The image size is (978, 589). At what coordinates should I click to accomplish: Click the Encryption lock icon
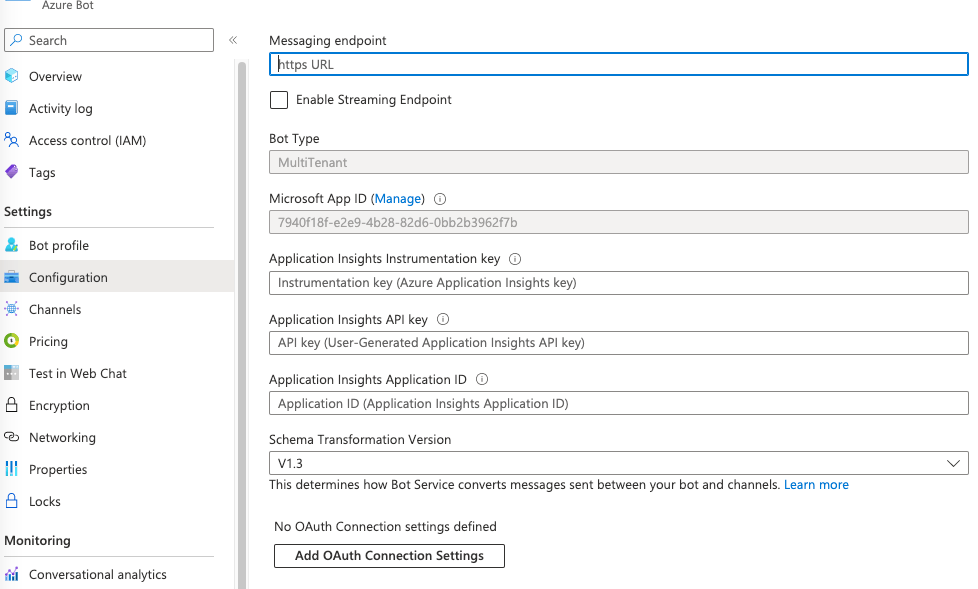12,405
